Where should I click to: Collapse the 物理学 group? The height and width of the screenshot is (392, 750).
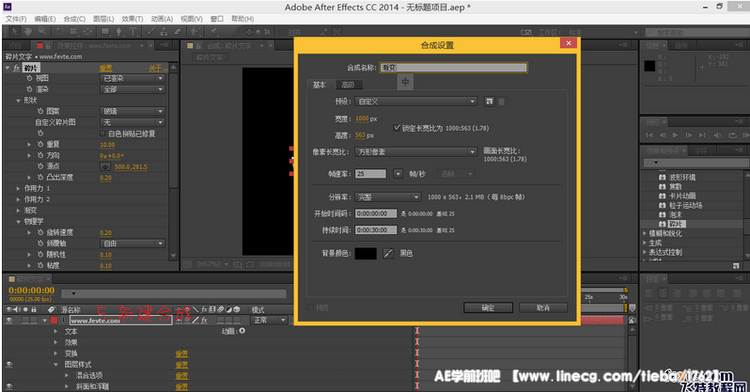click(18, 221)
